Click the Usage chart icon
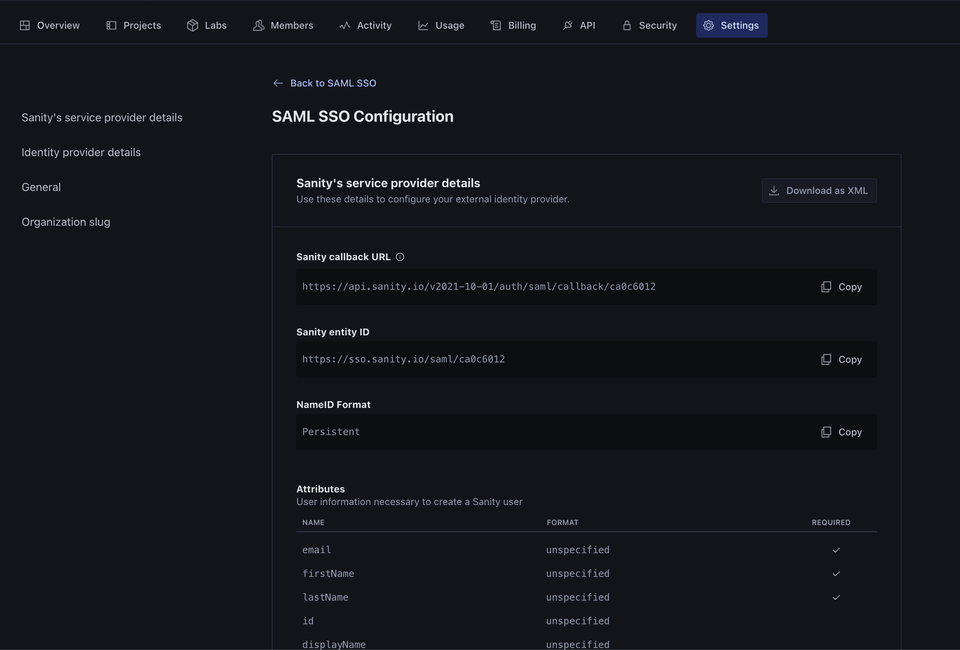Screen dimensions: 960x650 pos(423,25)
